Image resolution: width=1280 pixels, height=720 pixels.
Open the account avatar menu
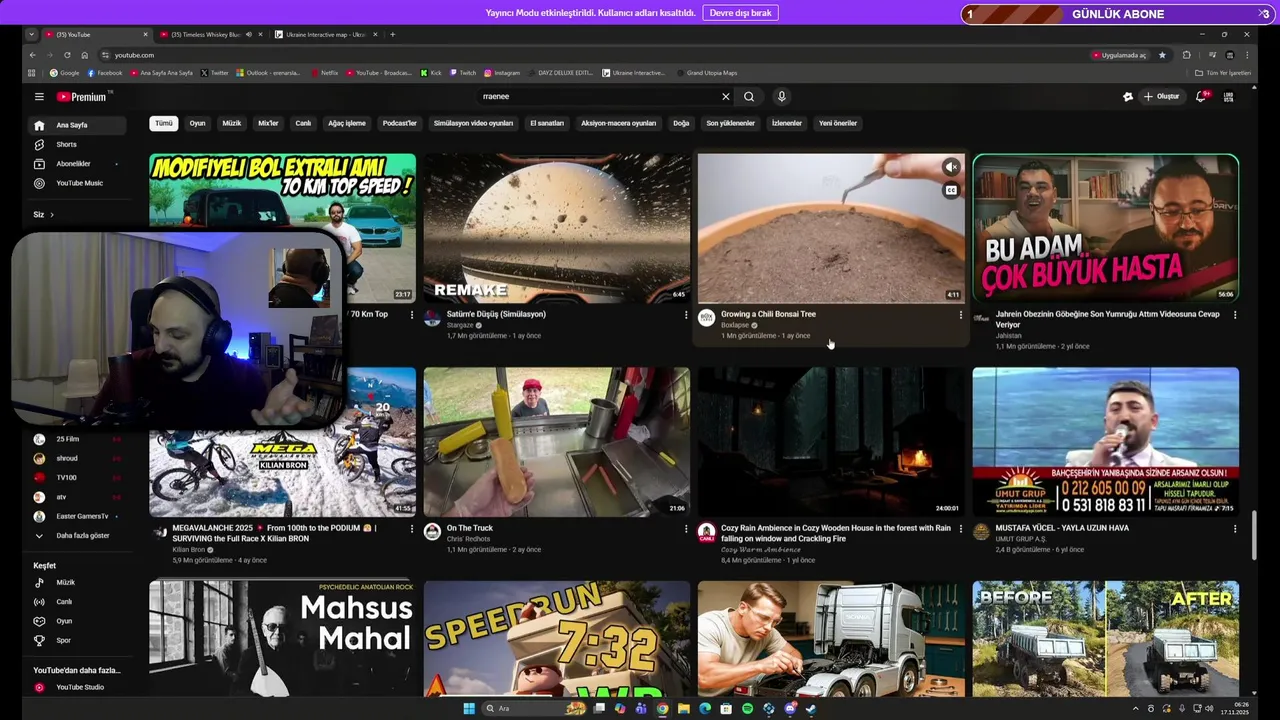pyautogui.click(x=1229, y=97)
